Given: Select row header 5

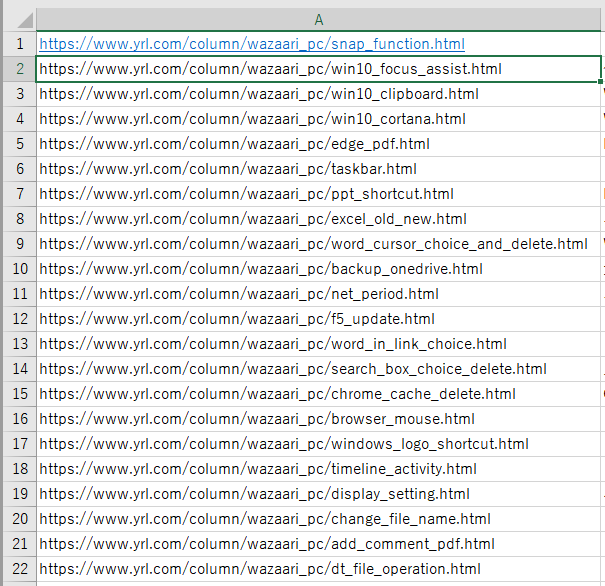Looking at the screenshot, I should 20,144.
